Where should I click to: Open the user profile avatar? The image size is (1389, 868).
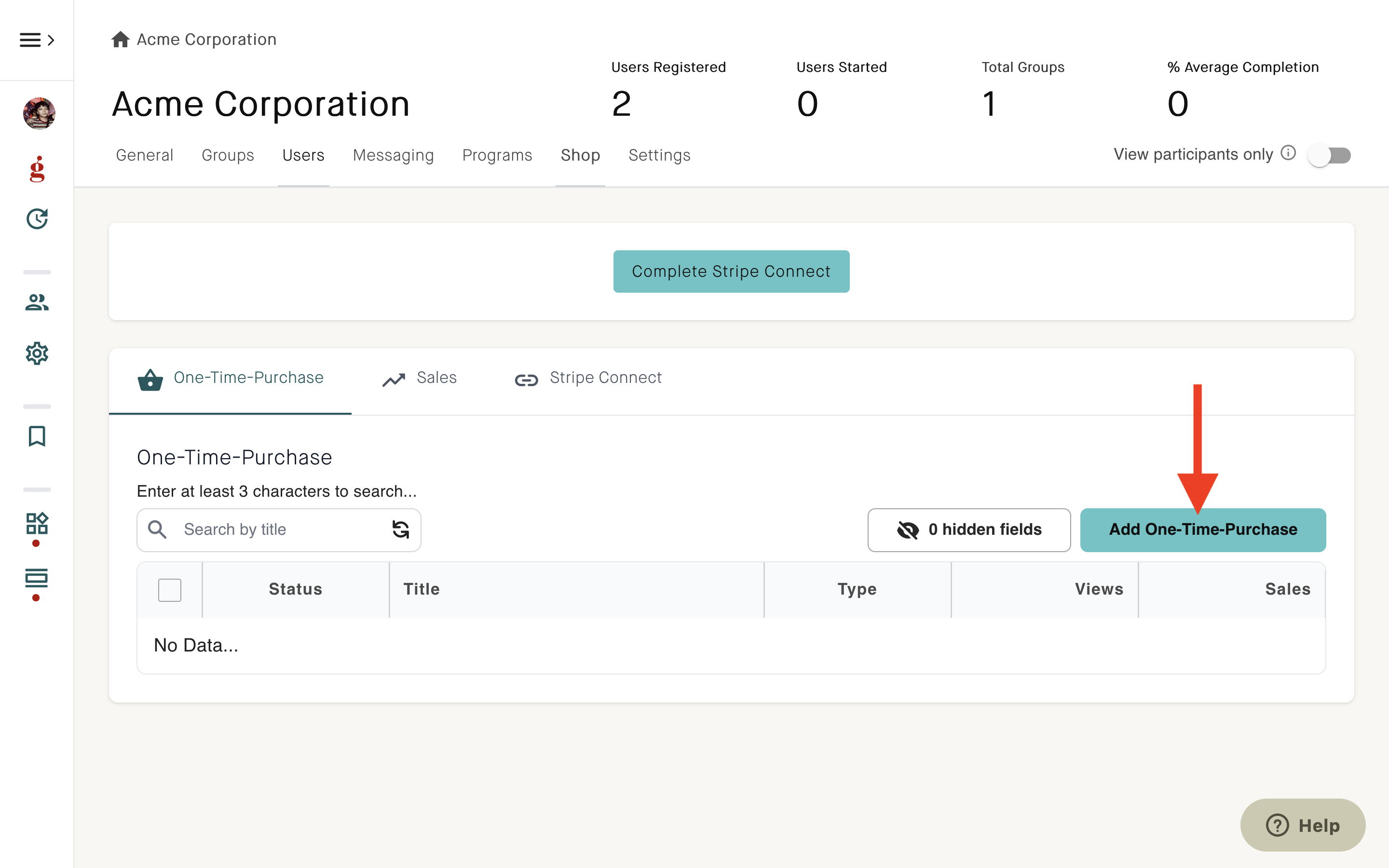pyautogui.click(x=39, y=113)
